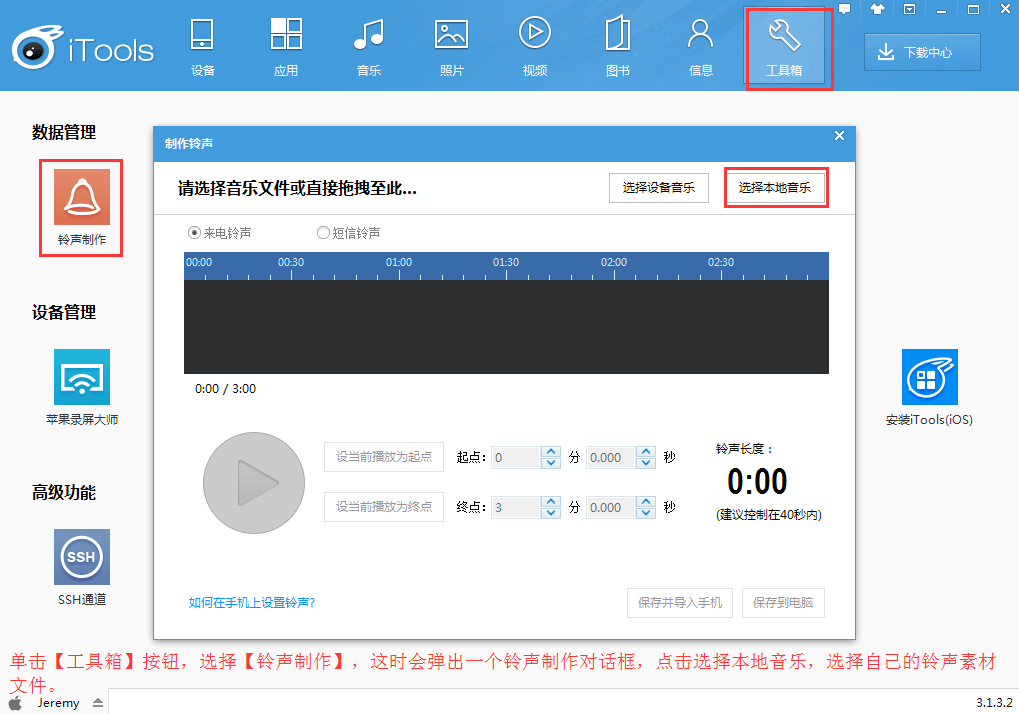Screen dimensions: 1019x714
Task: Click the Apple device icon in status bar
Action: pyautogui.click(x=16, y=704)
